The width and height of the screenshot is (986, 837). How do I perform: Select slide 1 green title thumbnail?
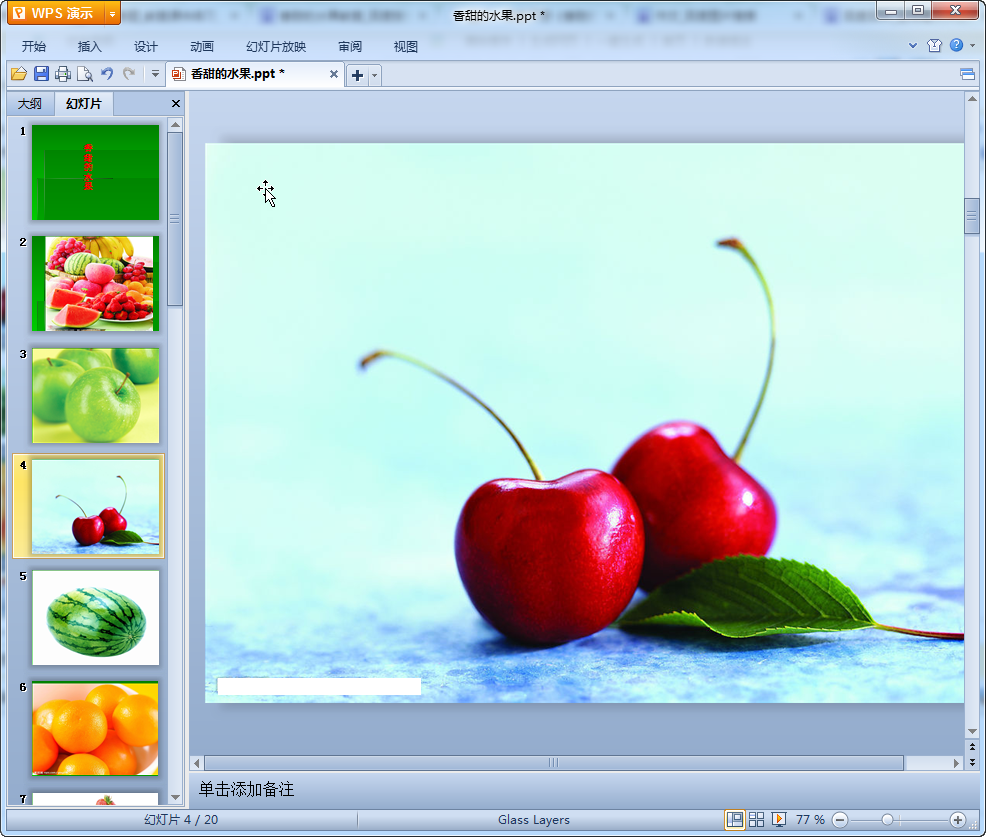[x=96, y=172]
